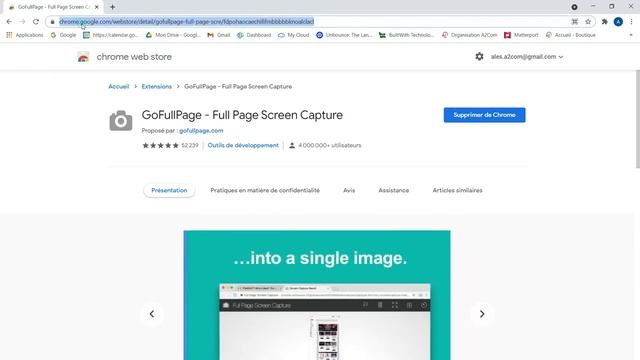This screenshot has height=360, width=640.
Task: Click the Chrome Web Store logo
Action: 83,57
